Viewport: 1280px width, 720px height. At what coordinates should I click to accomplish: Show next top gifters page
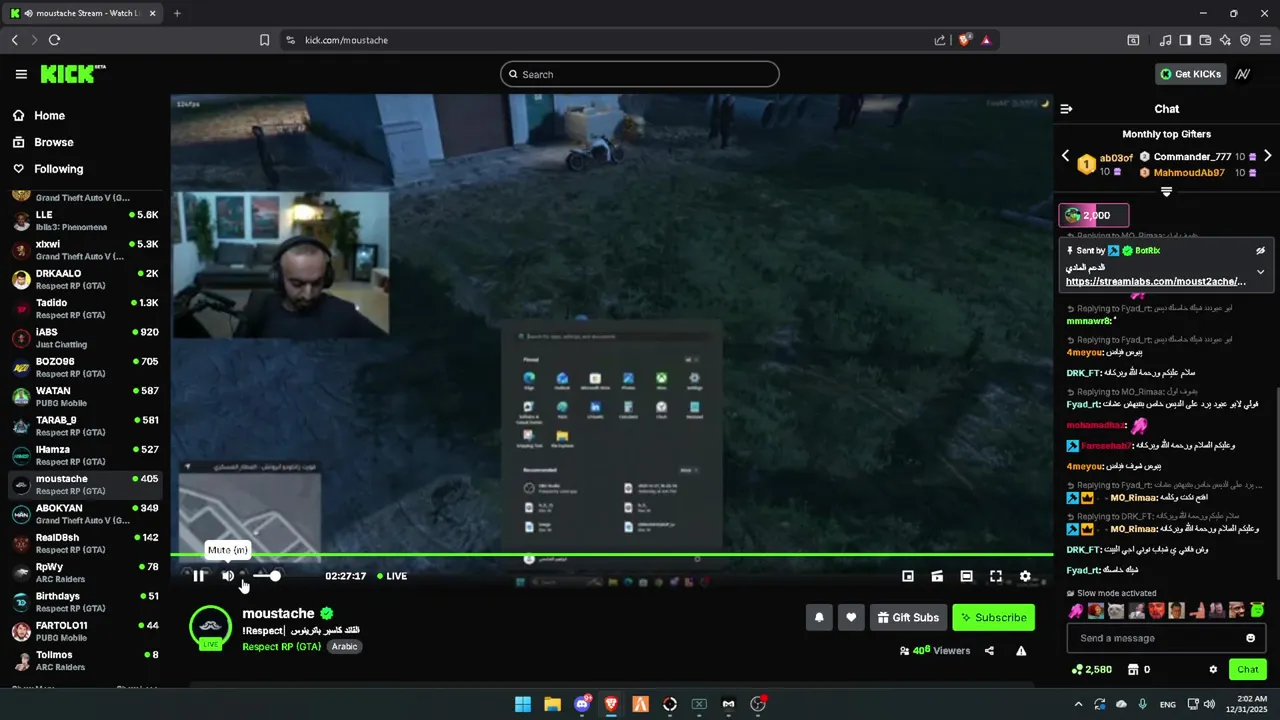(1268, 156)
